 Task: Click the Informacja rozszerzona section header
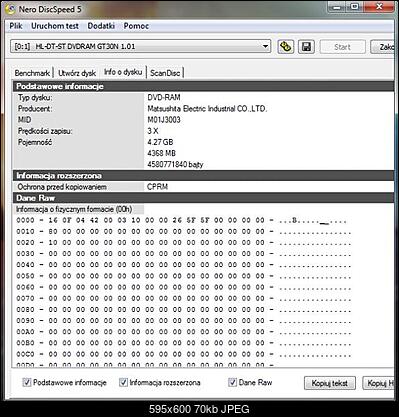tap(203, 175)
